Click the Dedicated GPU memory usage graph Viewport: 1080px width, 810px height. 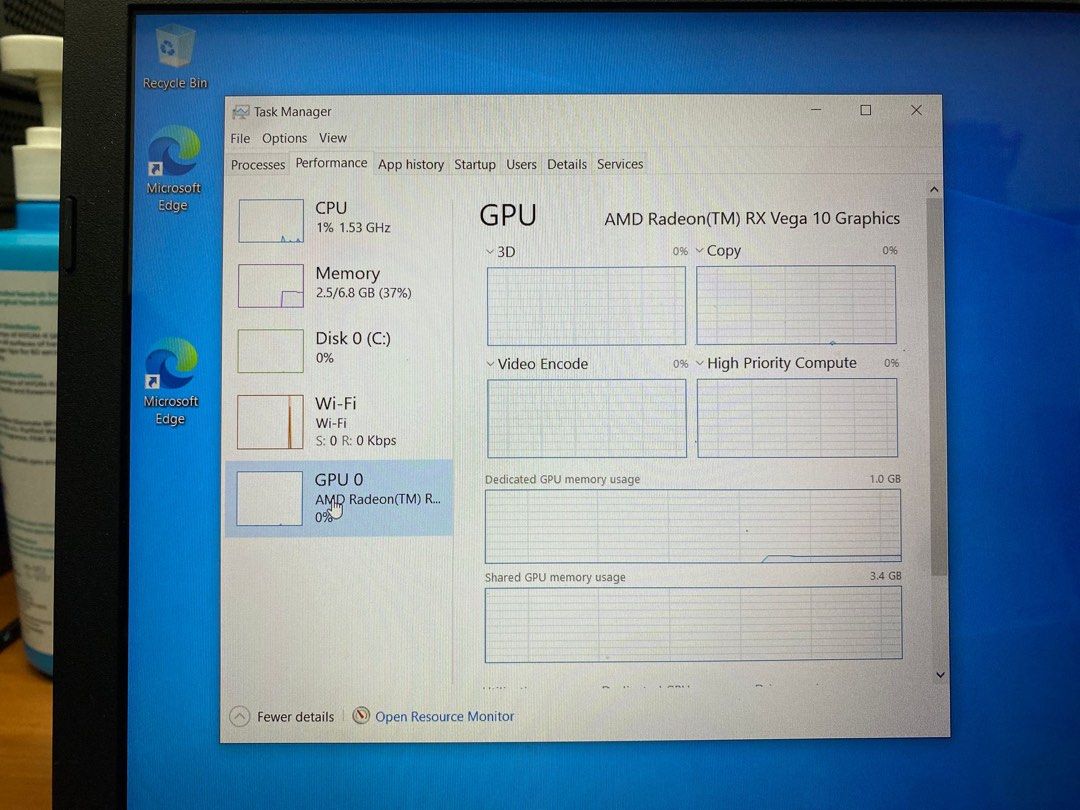[693, 525]
